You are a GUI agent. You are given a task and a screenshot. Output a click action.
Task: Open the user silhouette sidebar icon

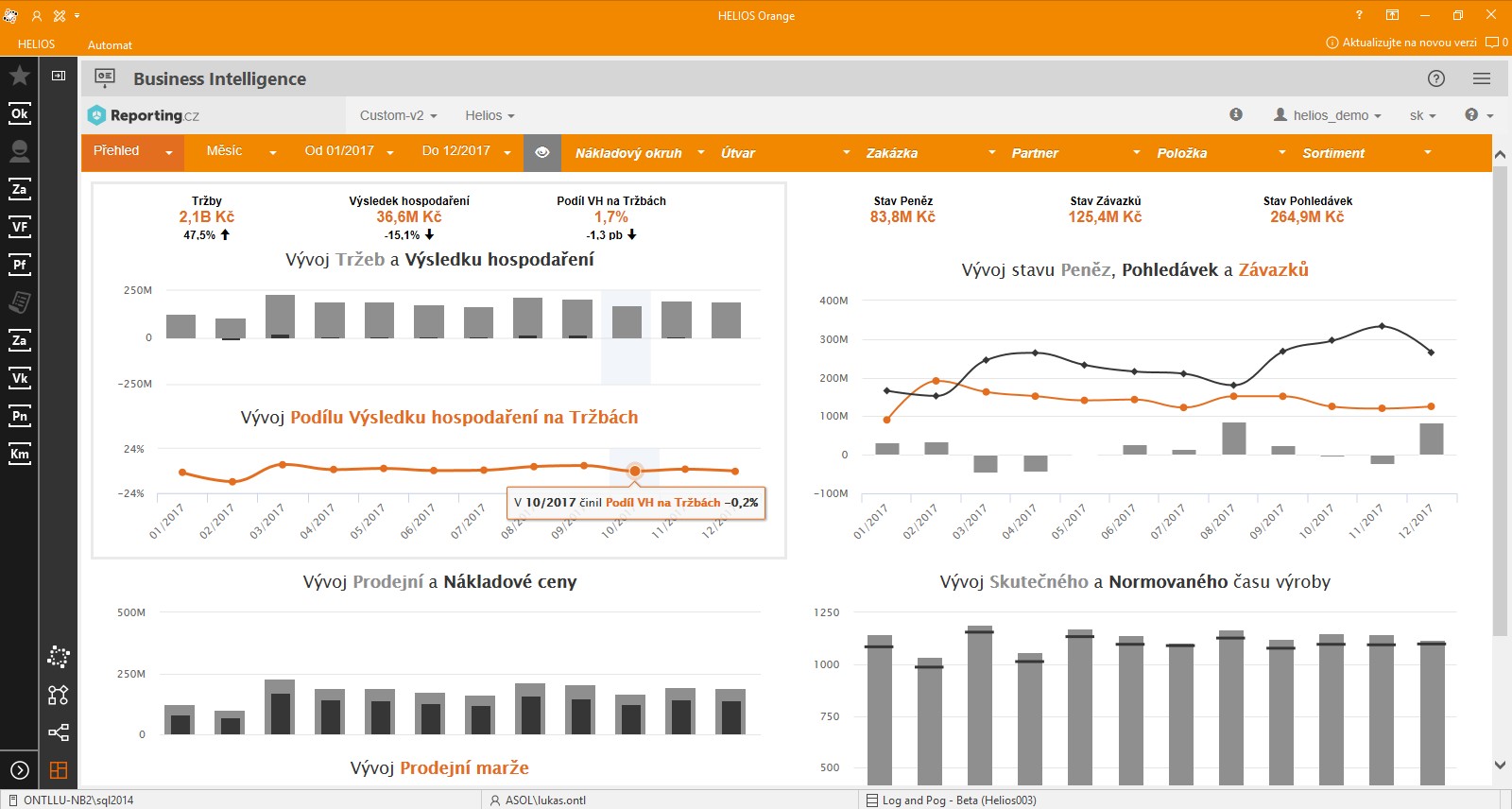tap(19, 151)
